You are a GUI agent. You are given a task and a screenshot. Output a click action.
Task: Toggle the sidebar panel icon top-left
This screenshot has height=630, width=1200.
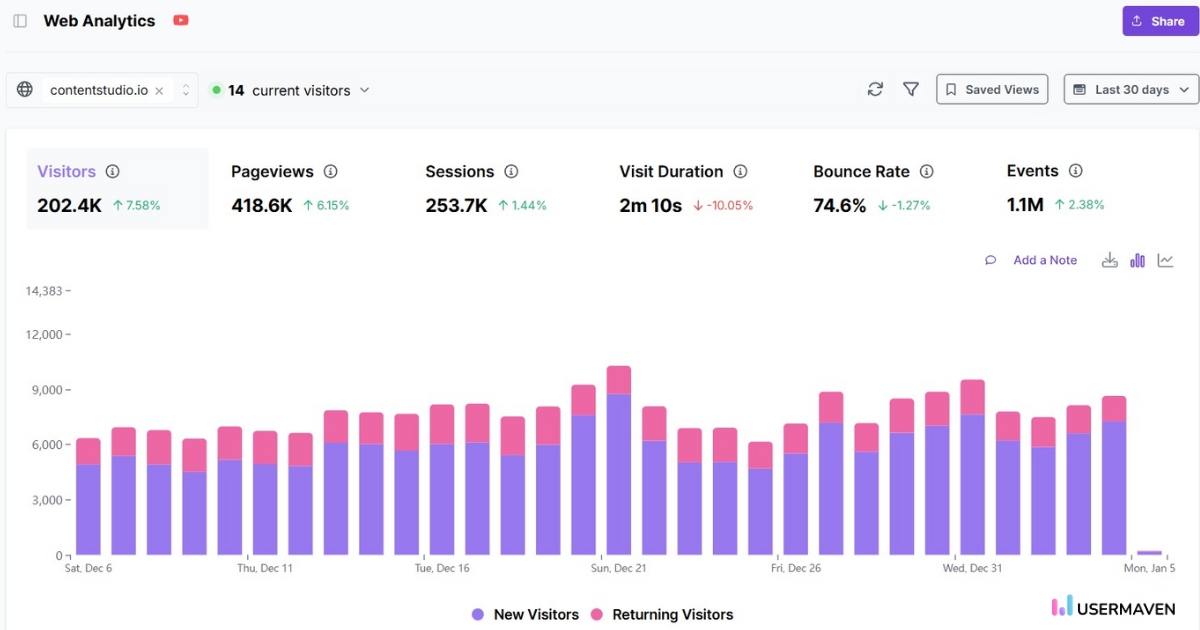19,20
